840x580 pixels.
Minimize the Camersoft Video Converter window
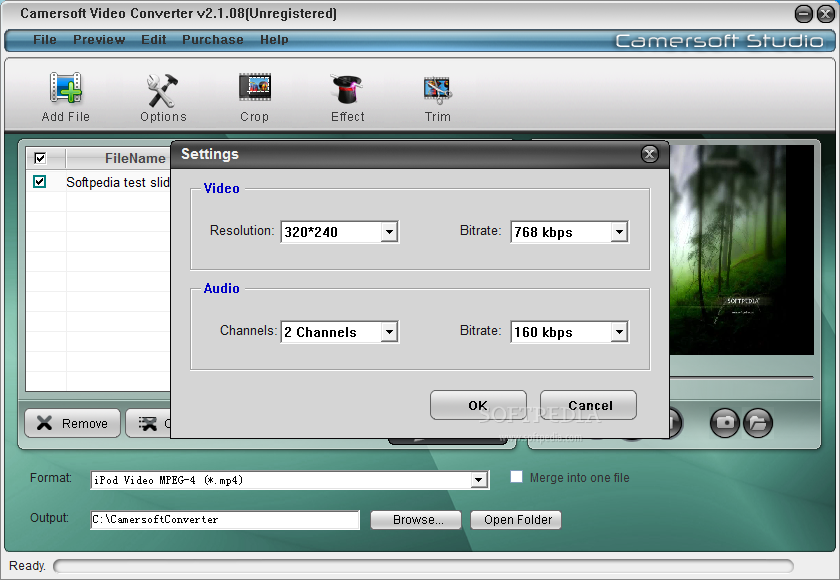tap(803, 14)
